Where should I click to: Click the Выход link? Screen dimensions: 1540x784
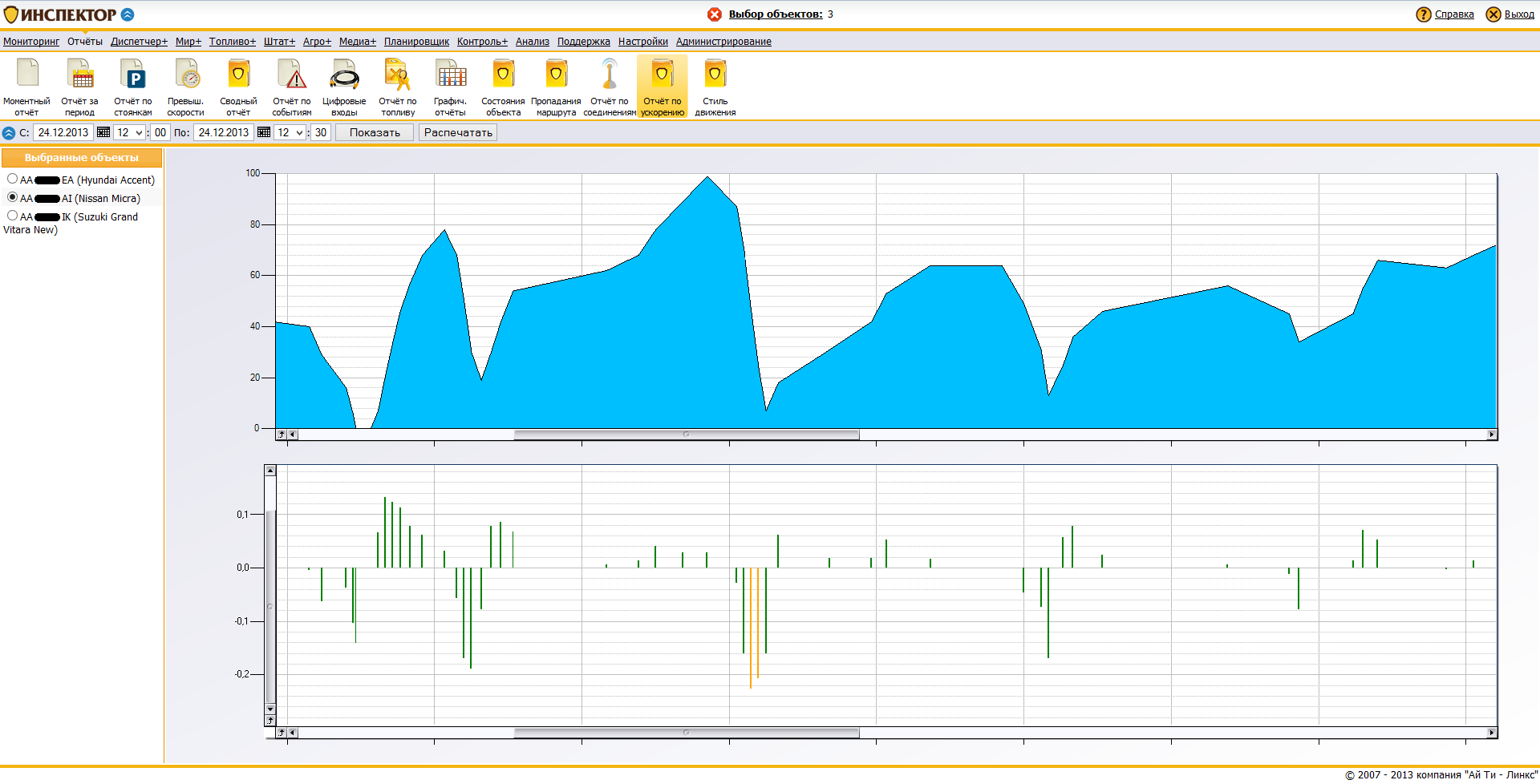coord(1519,14)
